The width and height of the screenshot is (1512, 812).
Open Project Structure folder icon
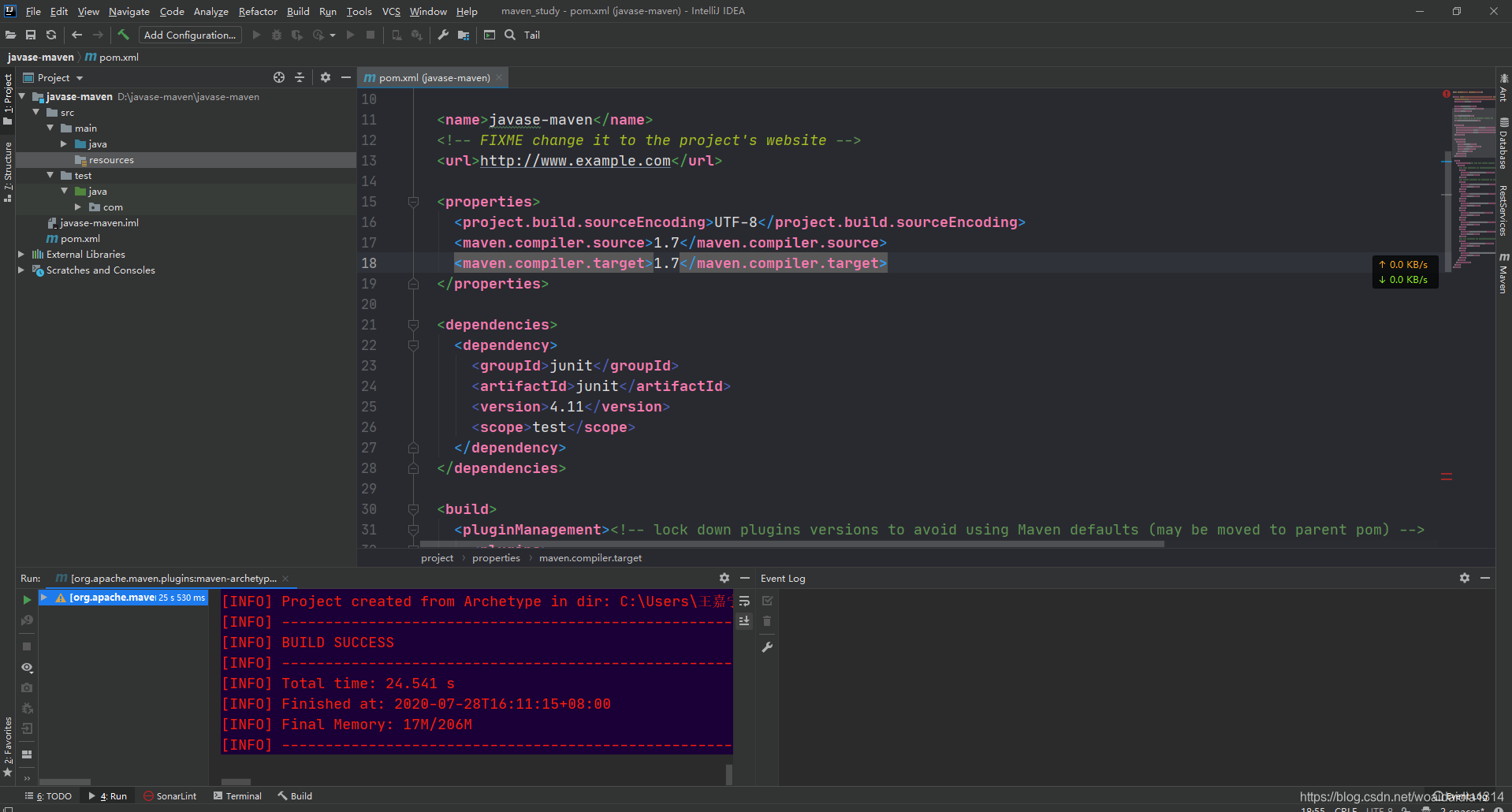tap(464, 35)
